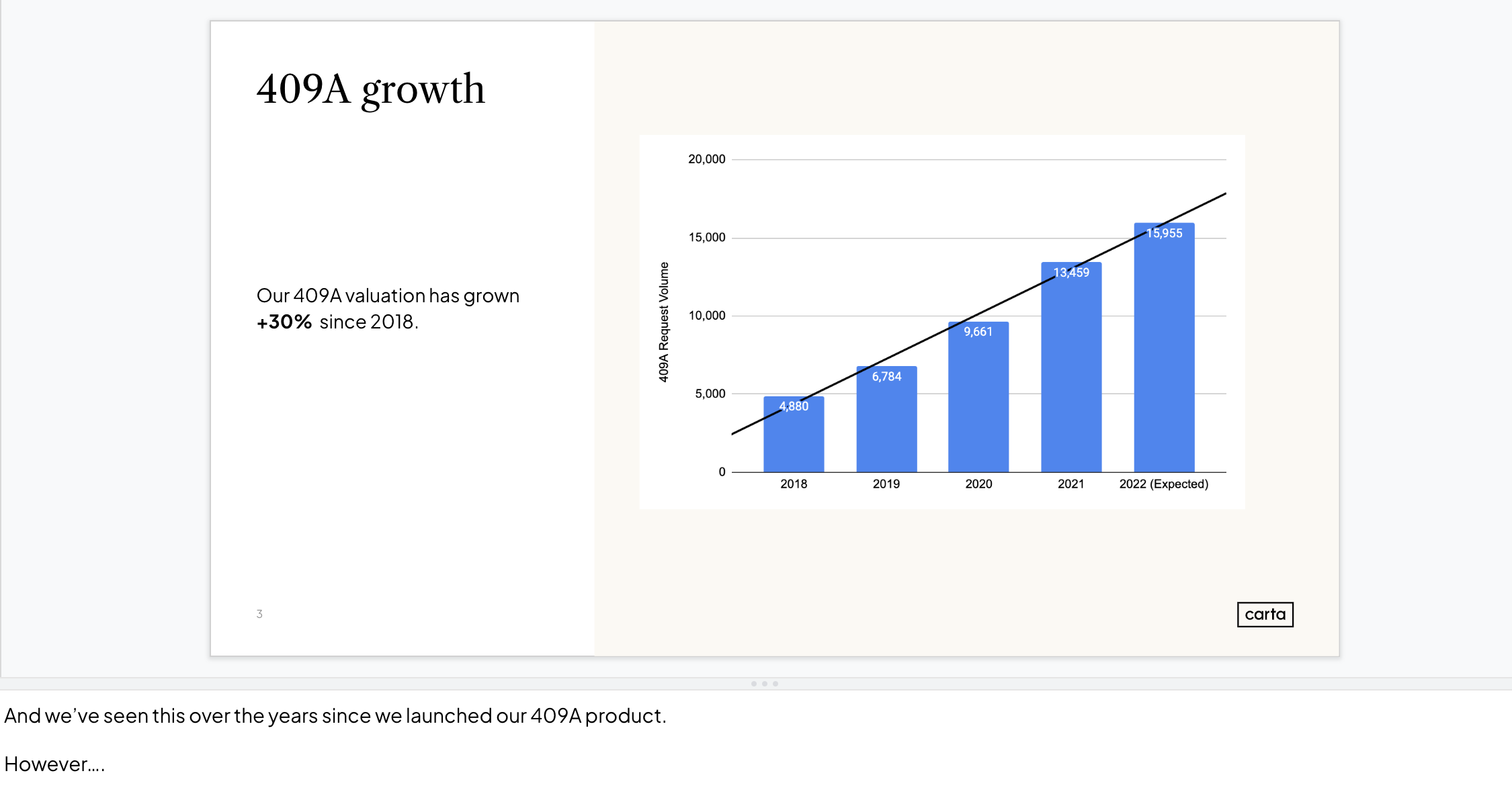Select the 2020 bar labeled 9,661
This screenshot has width=1512, height=802.
pos(978,403)
